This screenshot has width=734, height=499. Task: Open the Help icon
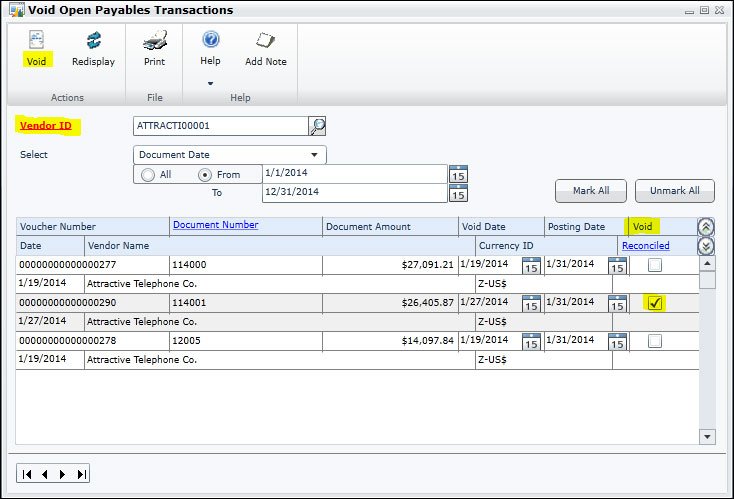pos(211,39)
